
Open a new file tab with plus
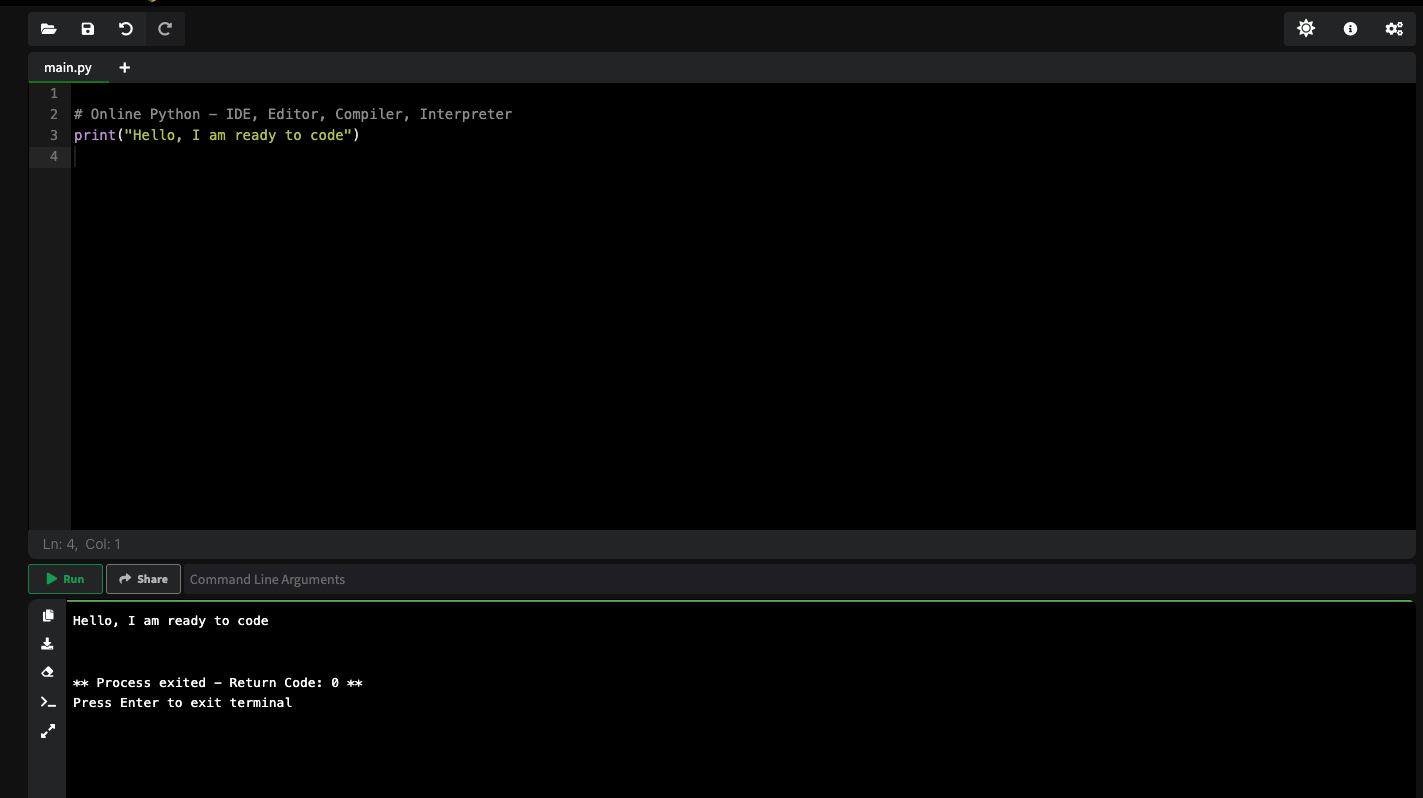click(124, 67)
